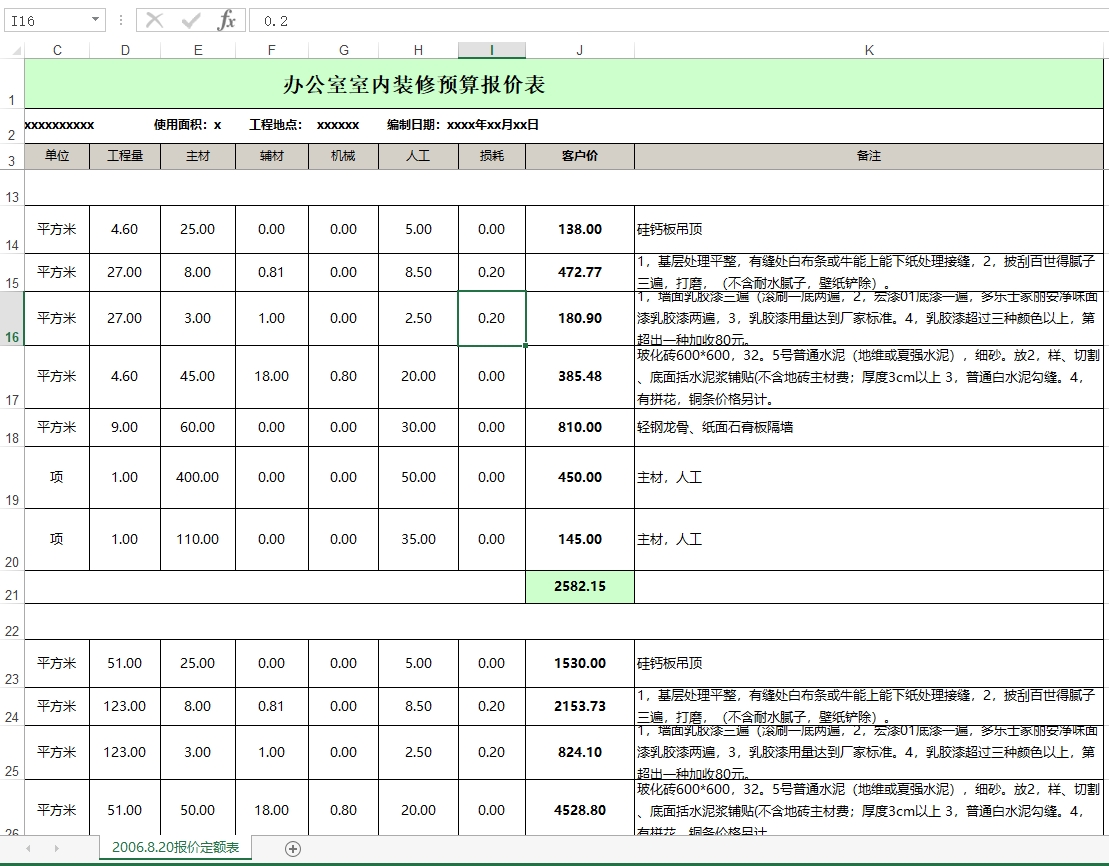Click the Insert Function fx icon
The image size is (1109, 866).
coord(226,20)
